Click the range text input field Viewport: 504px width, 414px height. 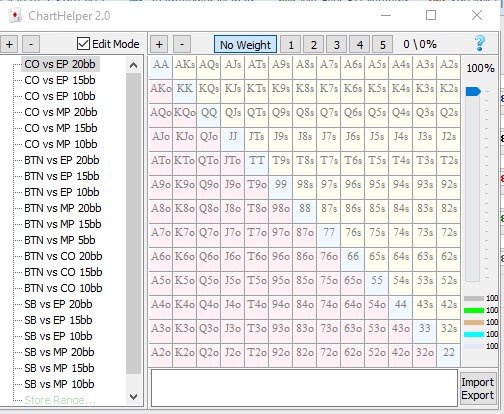[x=304, y=388]
